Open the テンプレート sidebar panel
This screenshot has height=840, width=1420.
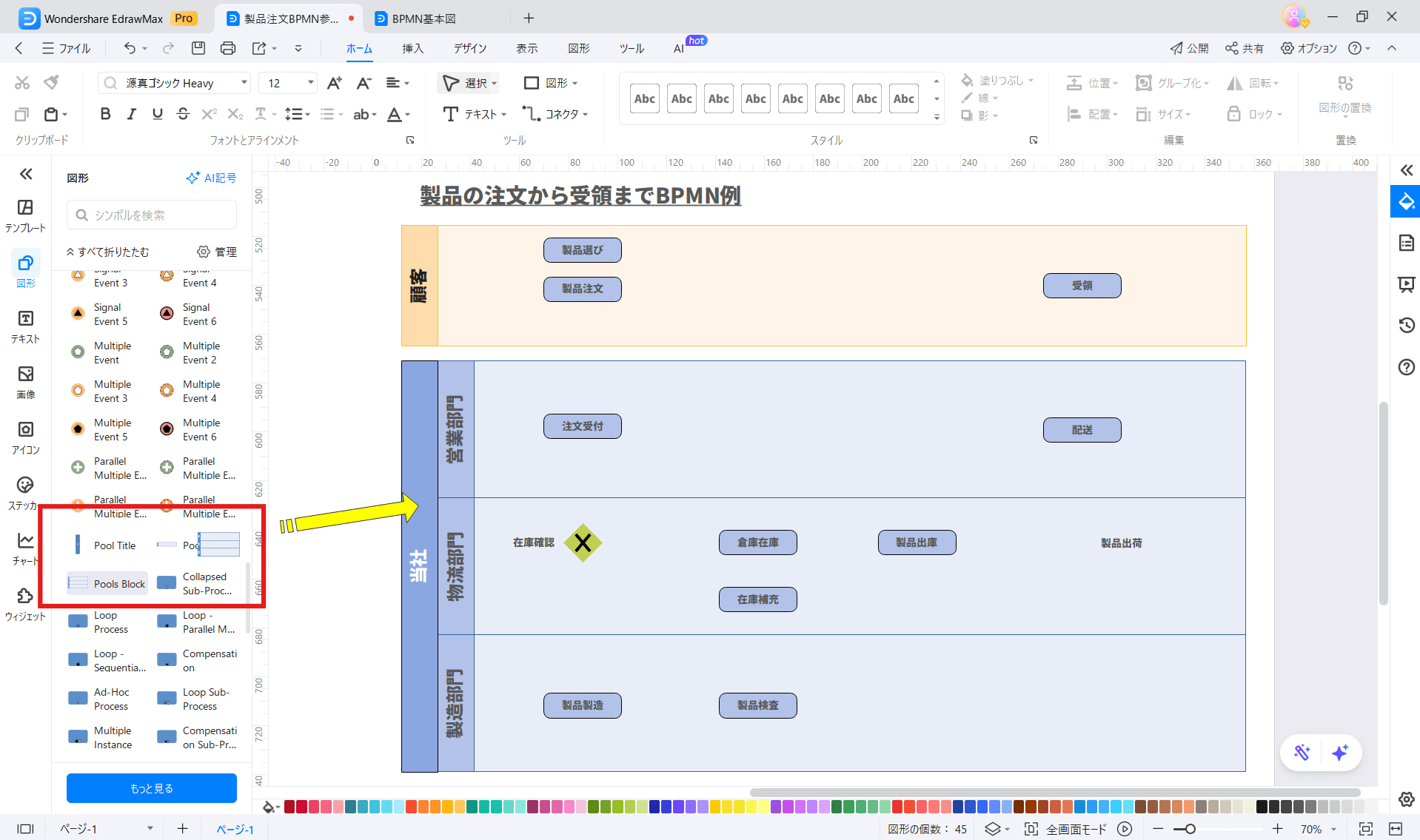(25, 215)
